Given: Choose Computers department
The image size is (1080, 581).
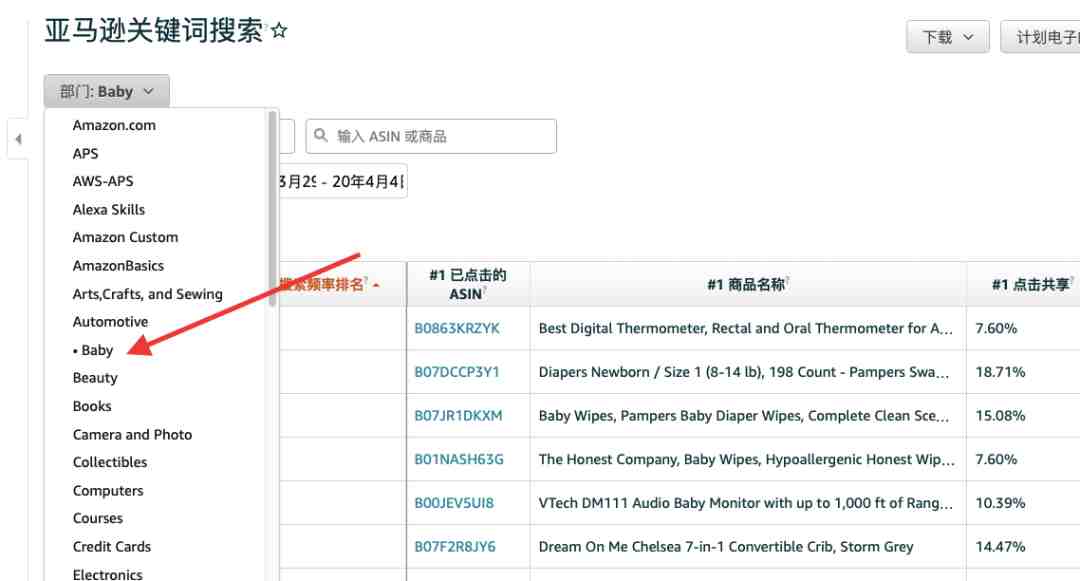Looking at the screenshot, I should point(108,491).
